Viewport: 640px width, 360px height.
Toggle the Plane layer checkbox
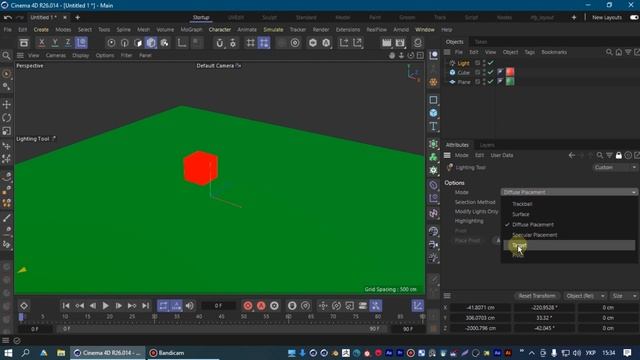[x=477, y=82]
